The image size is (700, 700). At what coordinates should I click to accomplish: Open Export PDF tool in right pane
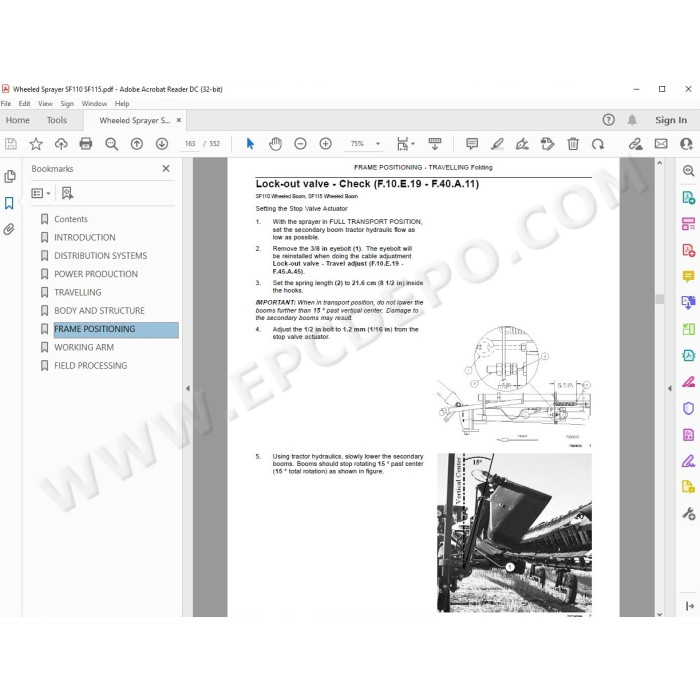point(688,197)
